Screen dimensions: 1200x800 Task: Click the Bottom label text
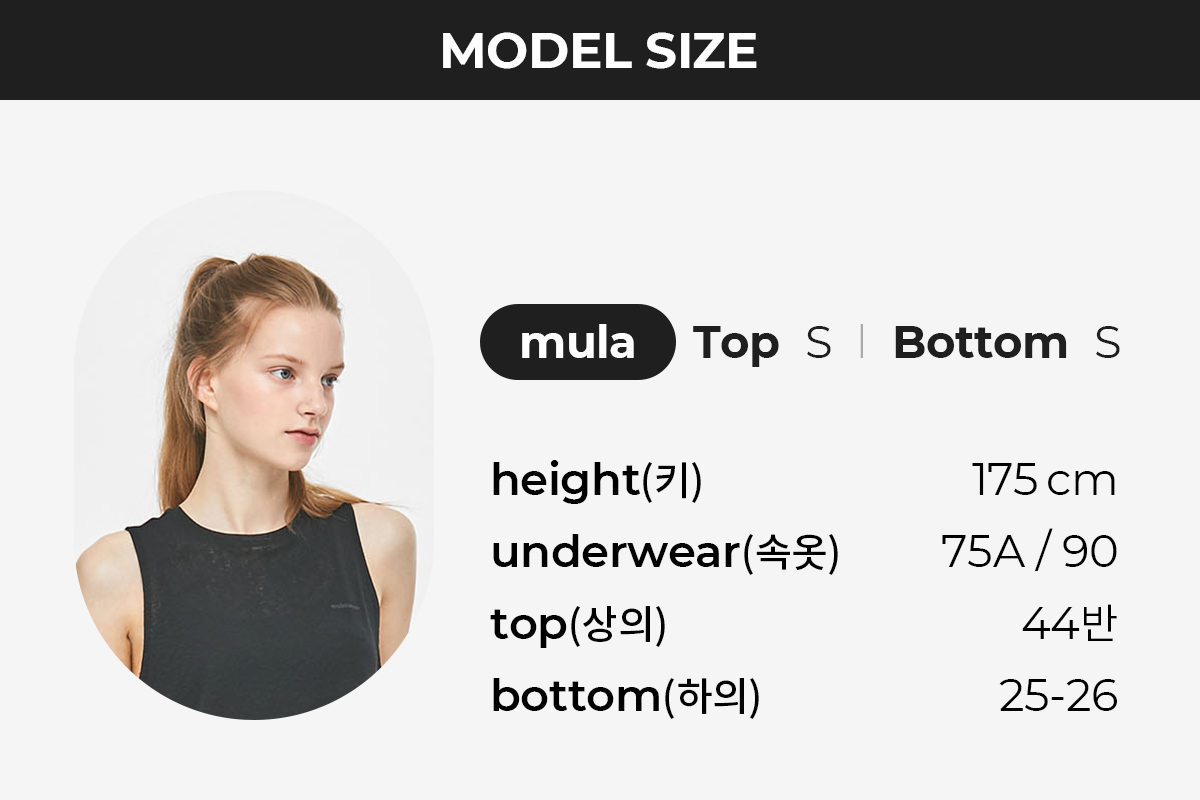(x=980, y=343)
